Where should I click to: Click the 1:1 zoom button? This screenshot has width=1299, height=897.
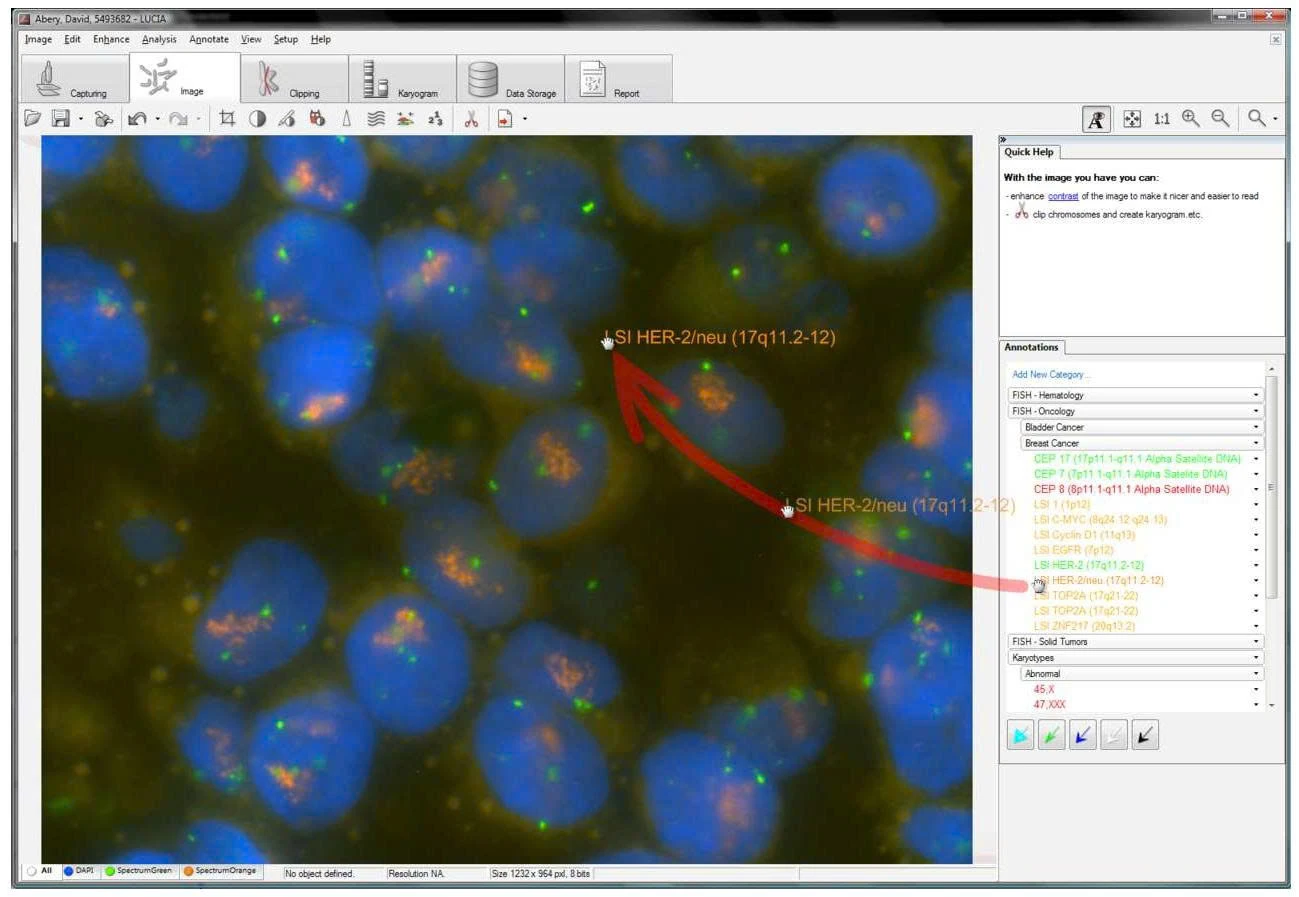pos(1161,118)
